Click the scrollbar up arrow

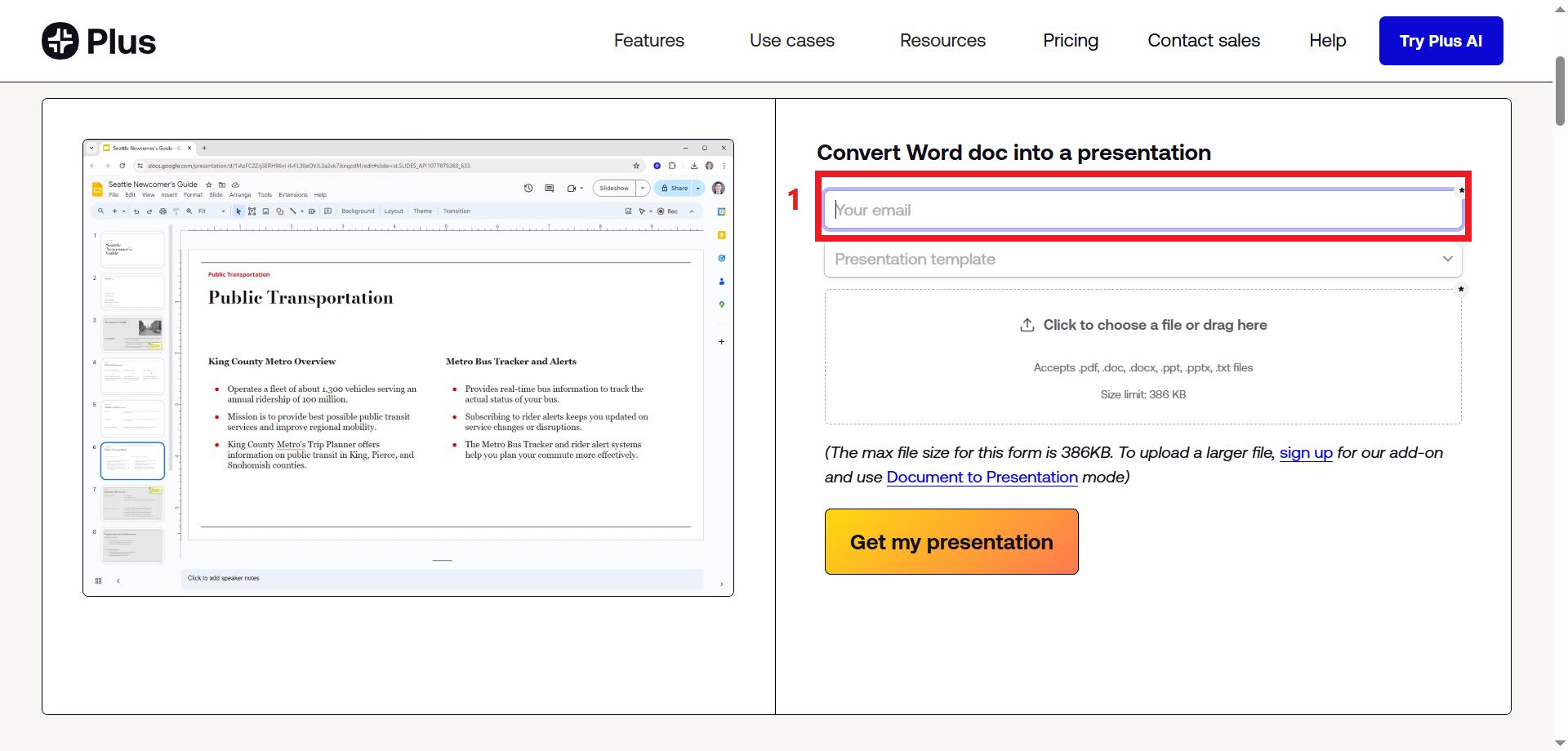click(x=1560, y=7)
